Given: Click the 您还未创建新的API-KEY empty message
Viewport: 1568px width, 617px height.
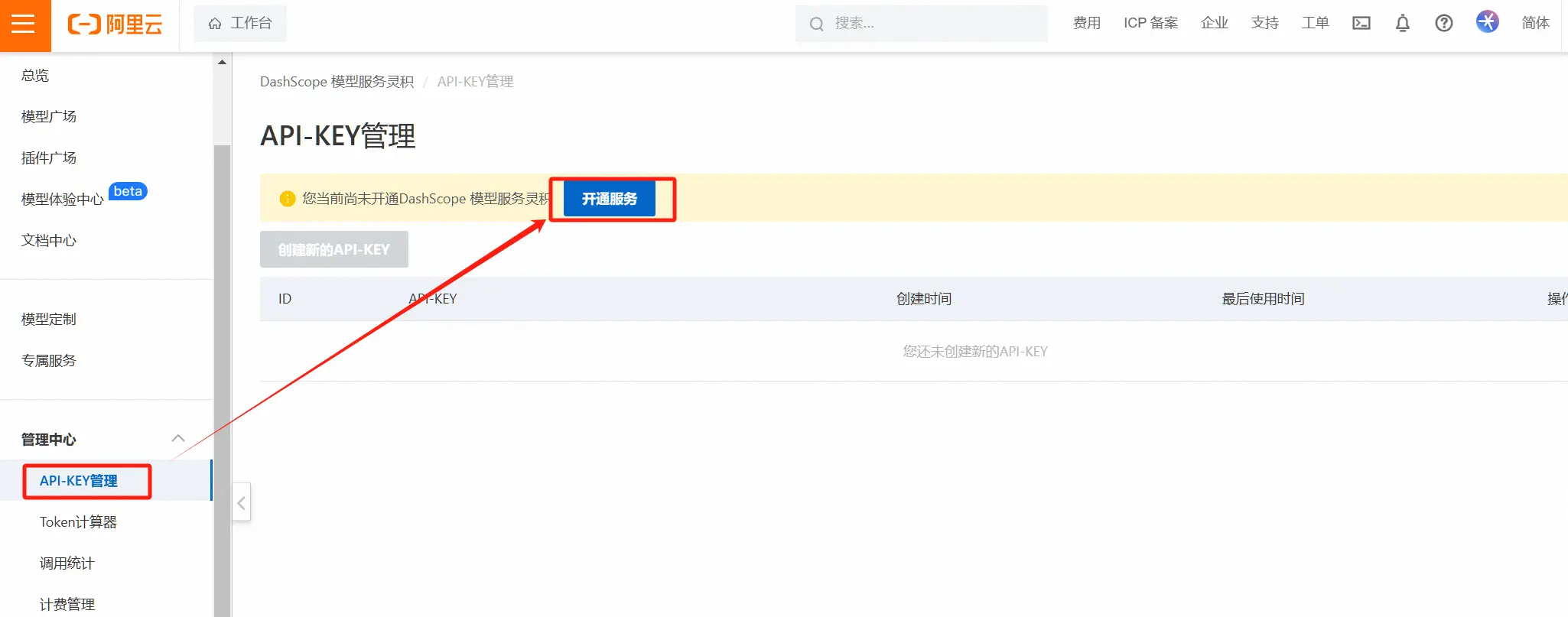Looking at the screenshot, I should (975, 352).
